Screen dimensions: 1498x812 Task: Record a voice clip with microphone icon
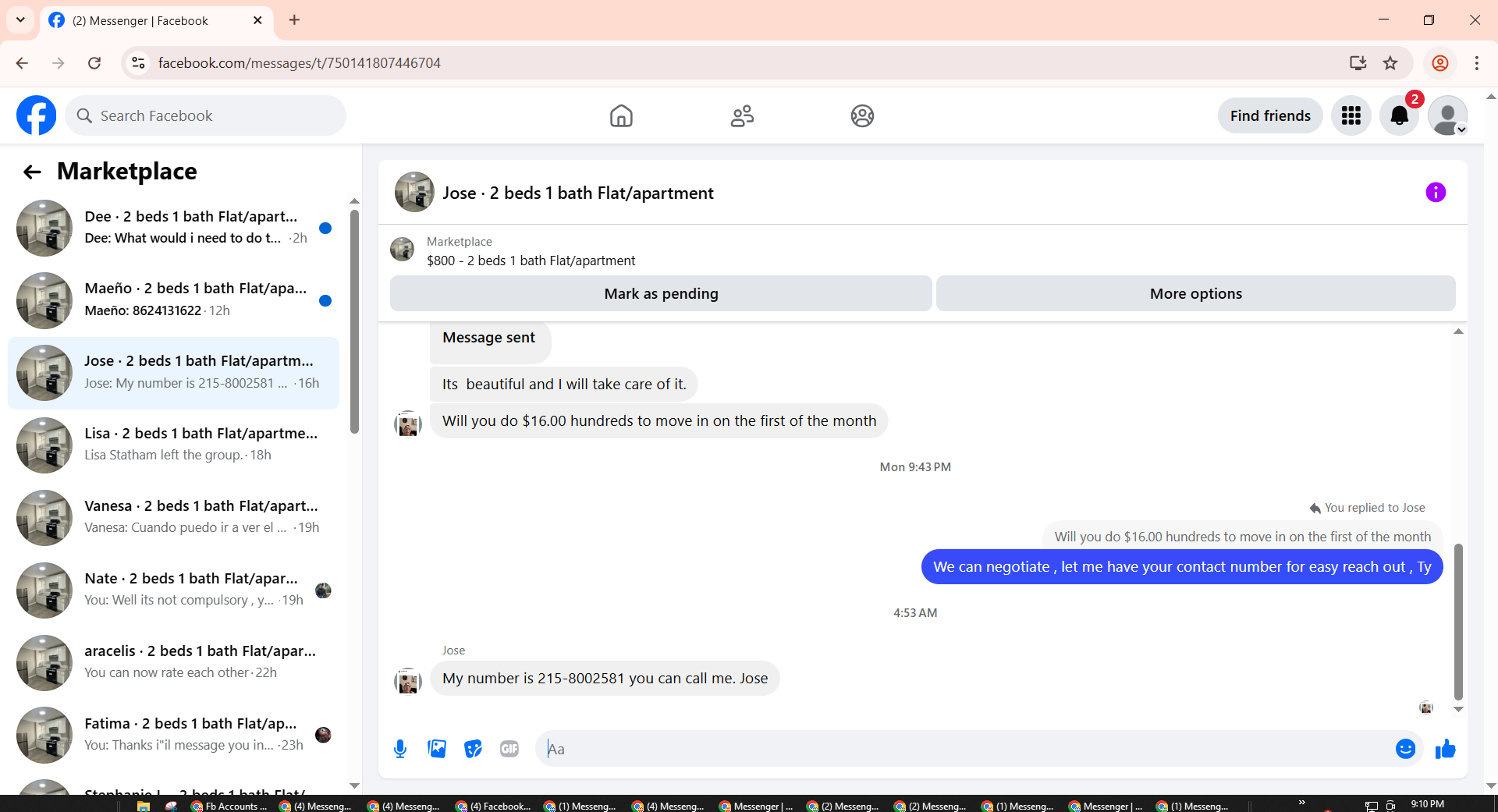tap(400, 749)
